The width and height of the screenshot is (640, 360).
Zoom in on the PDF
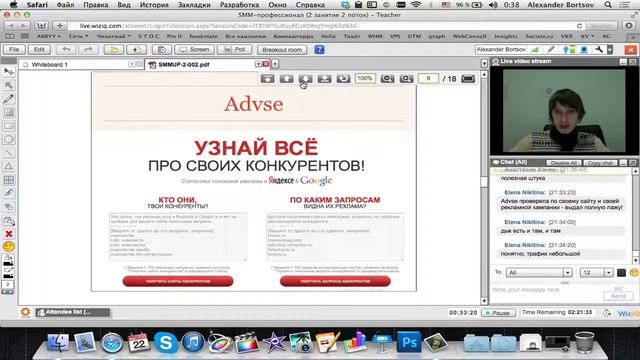point(407,78)
